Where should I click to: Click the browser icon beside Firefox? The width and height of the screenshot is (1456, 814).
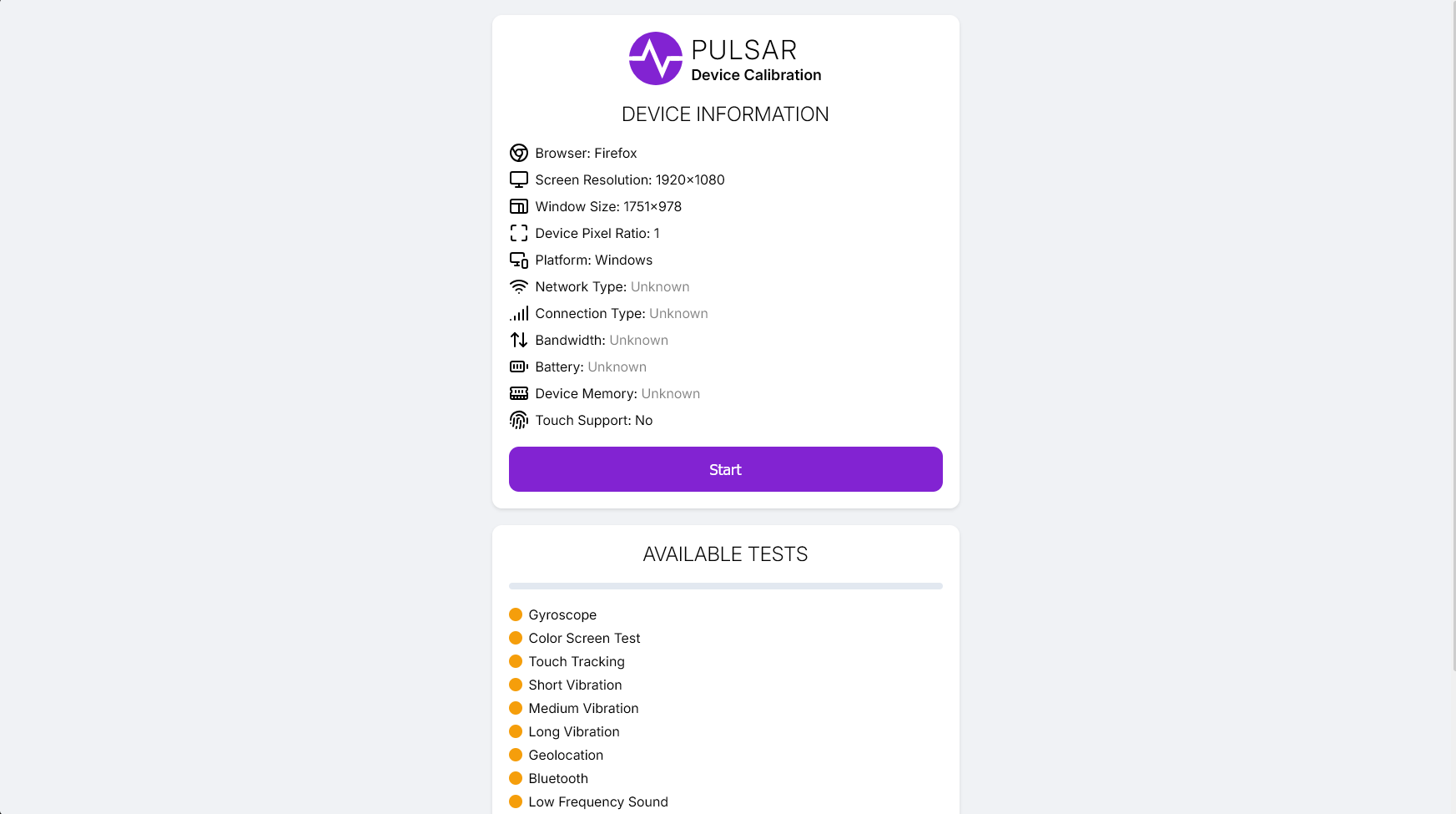click(x=519, y=153)
